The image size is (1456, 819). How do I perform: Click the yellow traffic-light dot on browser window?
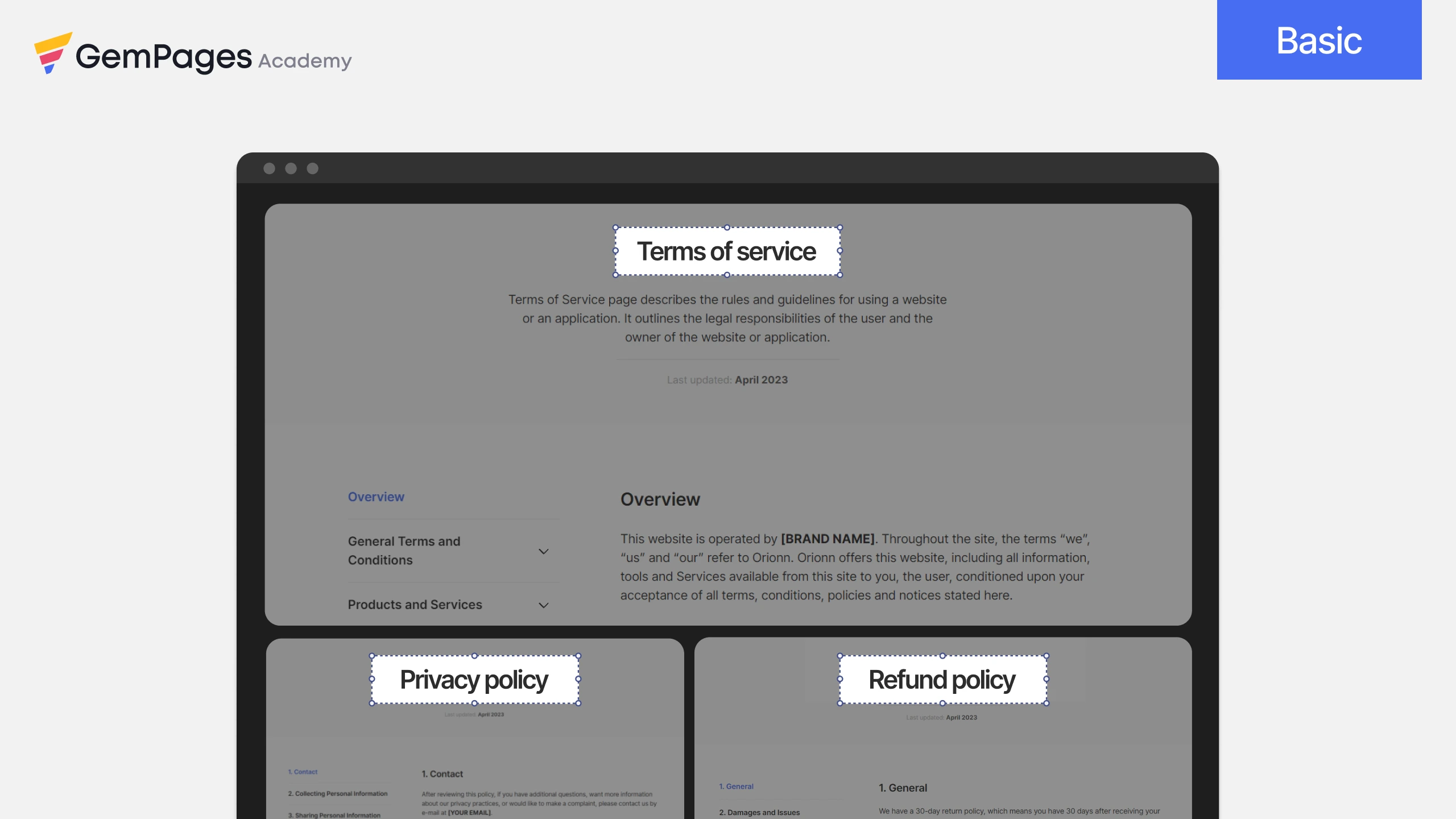pos(291,168)
